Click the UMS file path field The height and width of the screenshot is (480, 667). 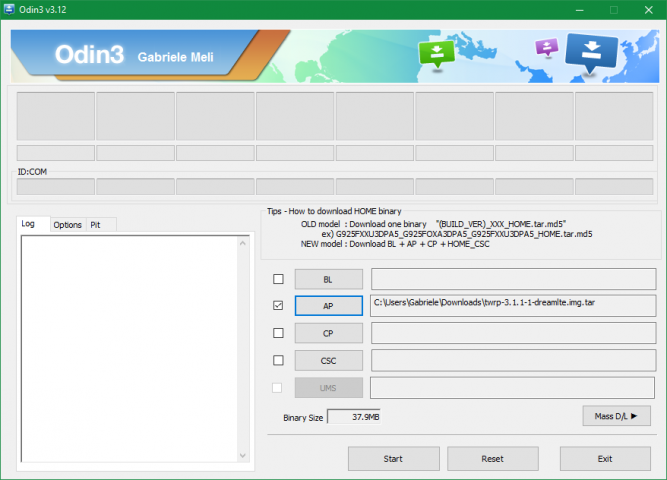513,388
